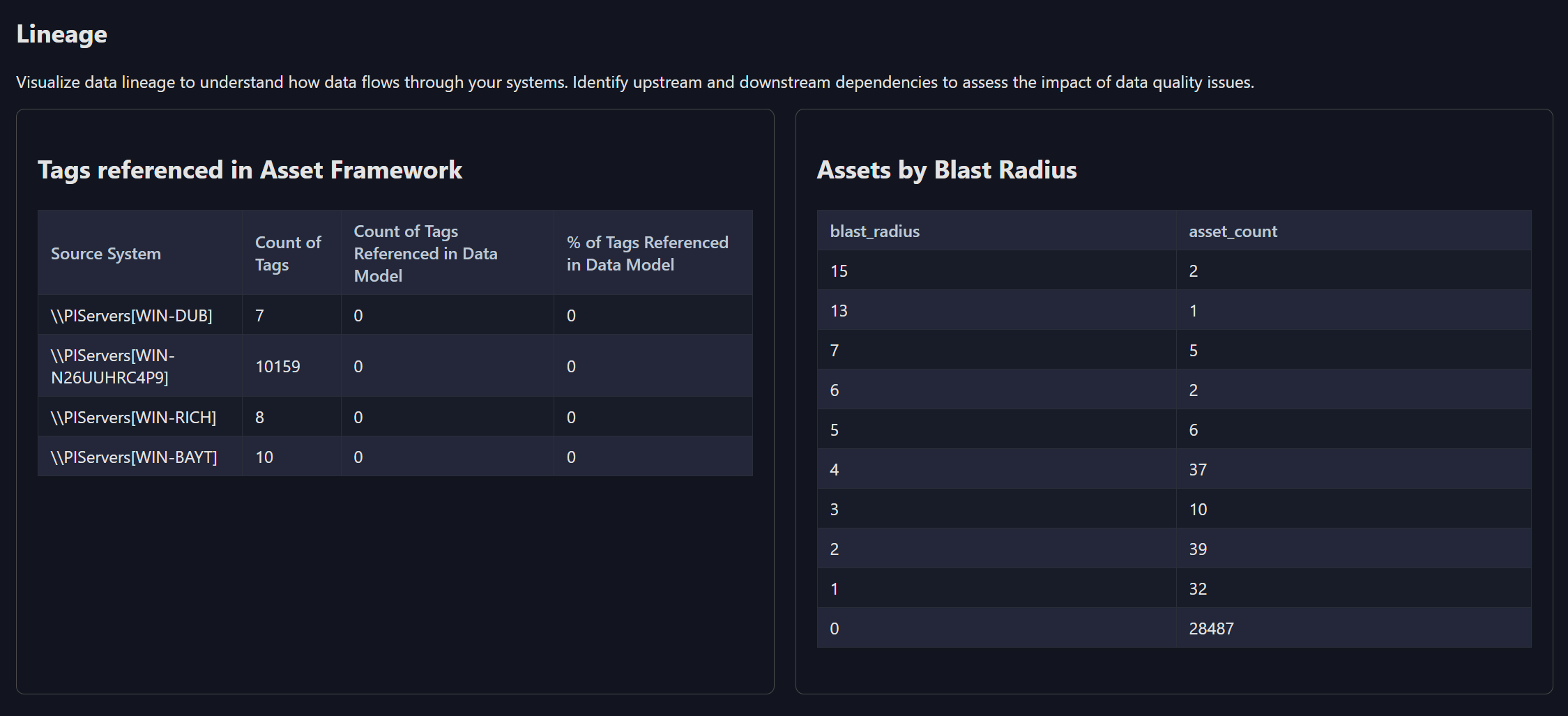
Task: Click the Assets by Blast Radius title
Action: point(947,169)
